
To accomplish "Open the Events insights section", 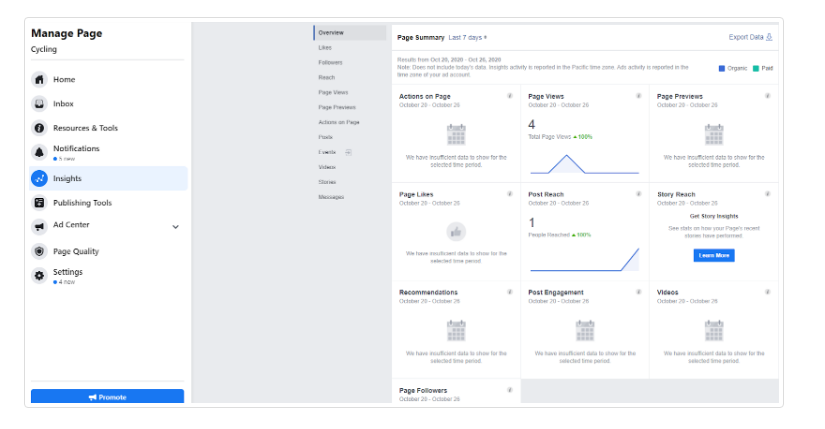I will pos(327,152).
